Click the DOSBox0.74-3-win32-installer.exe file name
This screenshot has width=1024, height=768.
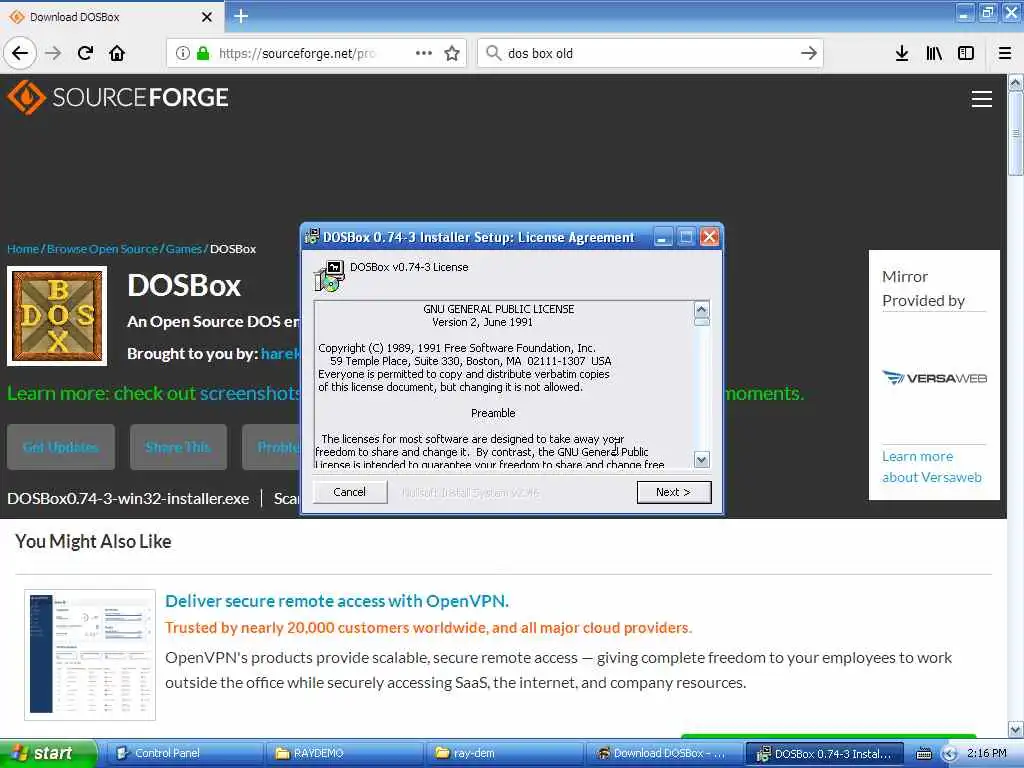tap(128, 498)
